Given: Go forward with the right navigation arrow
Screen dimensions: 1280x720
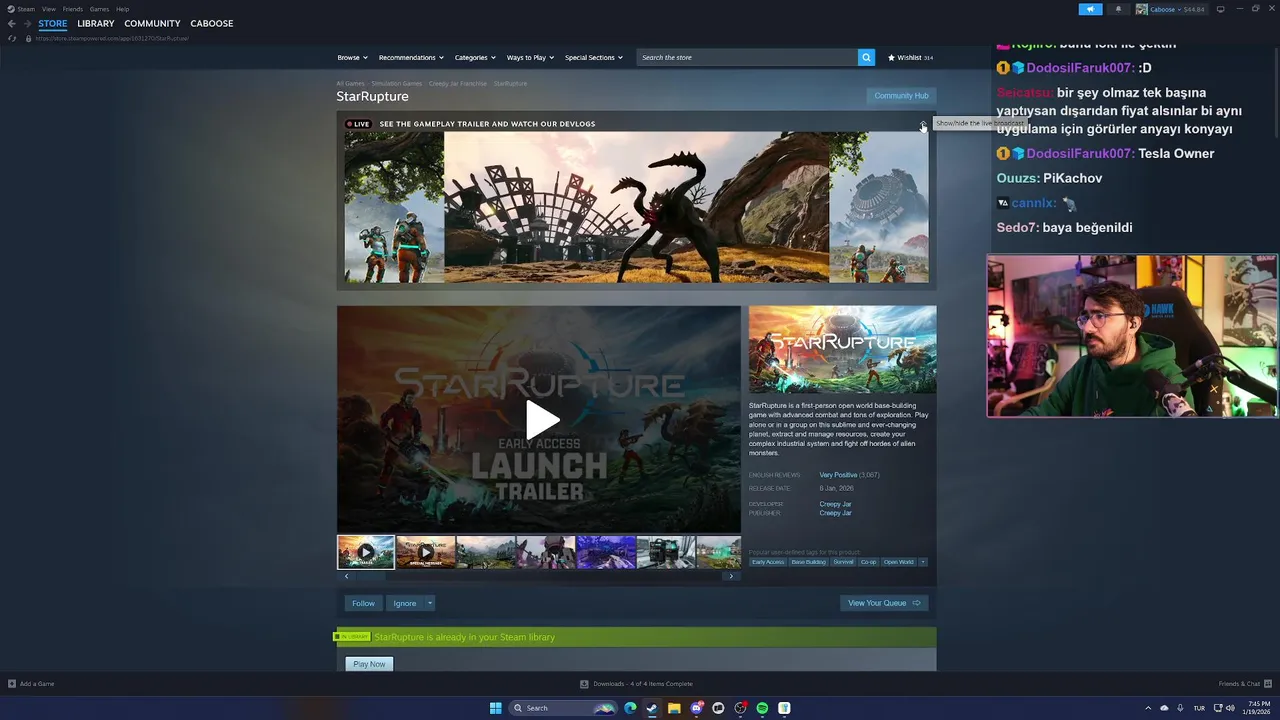Looking at the screenshot, I should pos(27,23).
